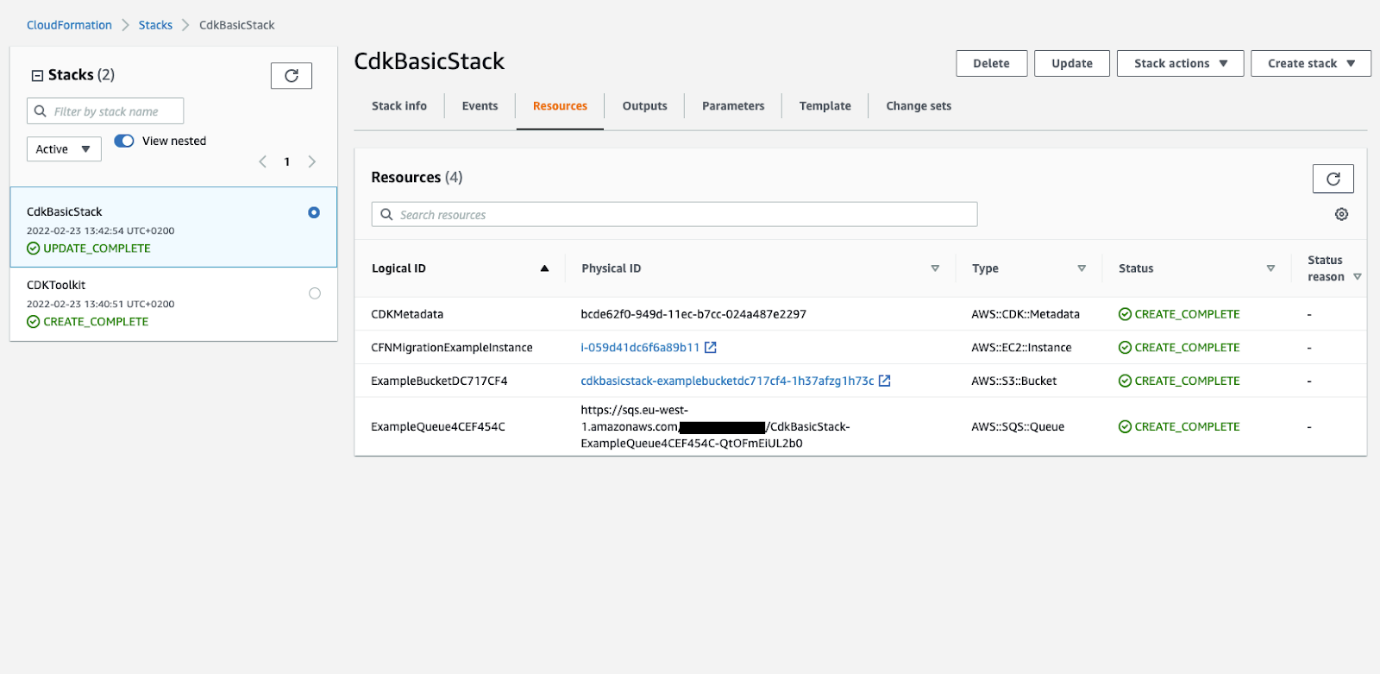Viewport: 1380px width, 674px height.
Task: Select CDKToolkit stack entry
Action: pos(173,304)
